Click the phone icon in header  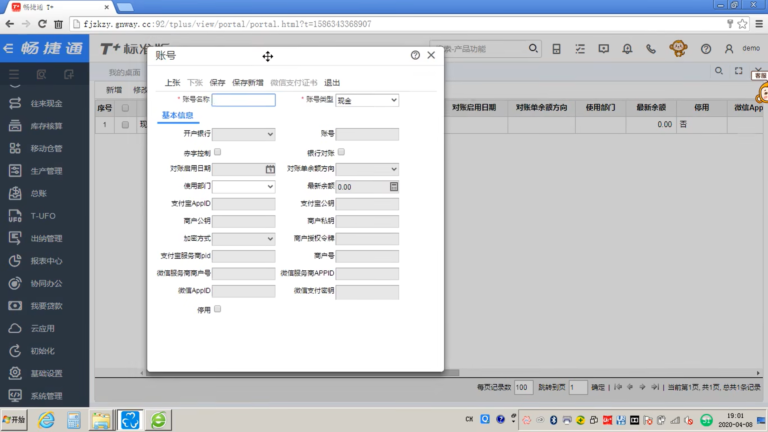coord(651,48)
